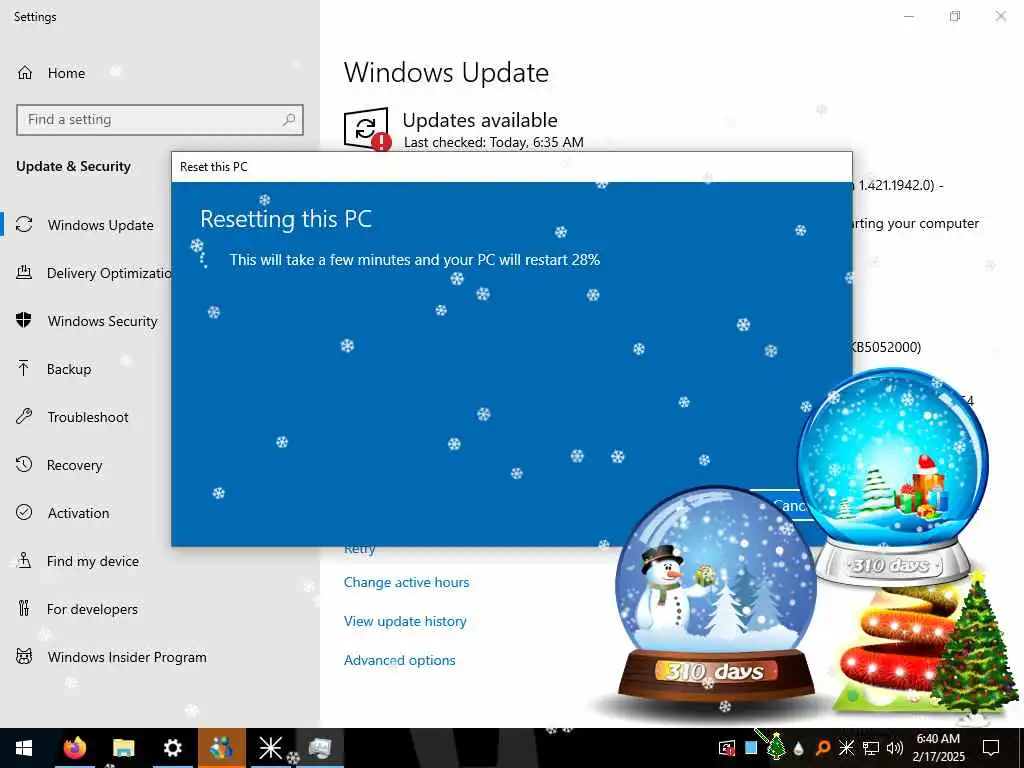Screen dimensions: 1024x768
Task: Open Delivery Optimization settings page
Action: point(93,273)
